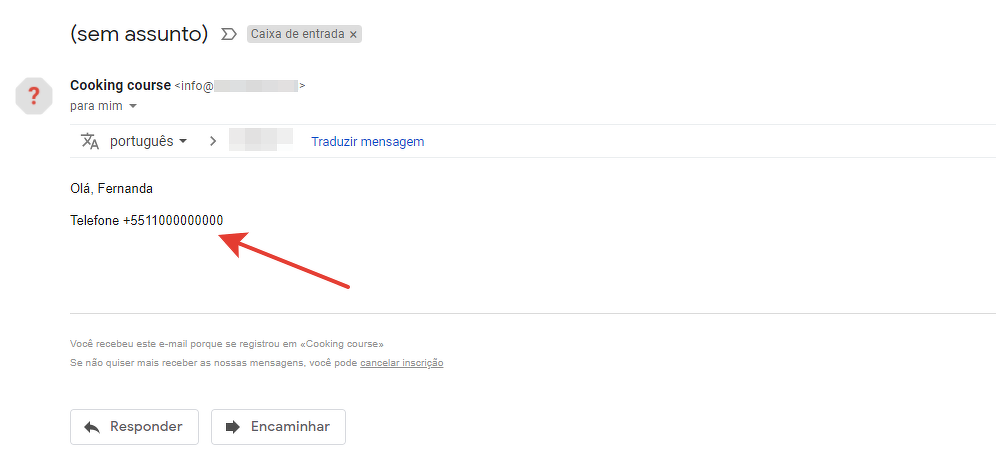Click the Caixa de entrada label chip
Viewport: 996px width, 473px height.
(x=304, y=34)
